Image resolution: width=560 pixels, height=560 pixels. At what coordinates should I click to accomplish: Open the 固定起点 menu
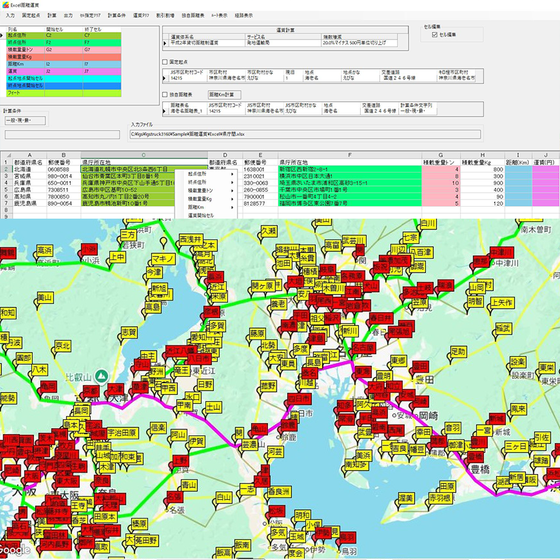(31, 15)
